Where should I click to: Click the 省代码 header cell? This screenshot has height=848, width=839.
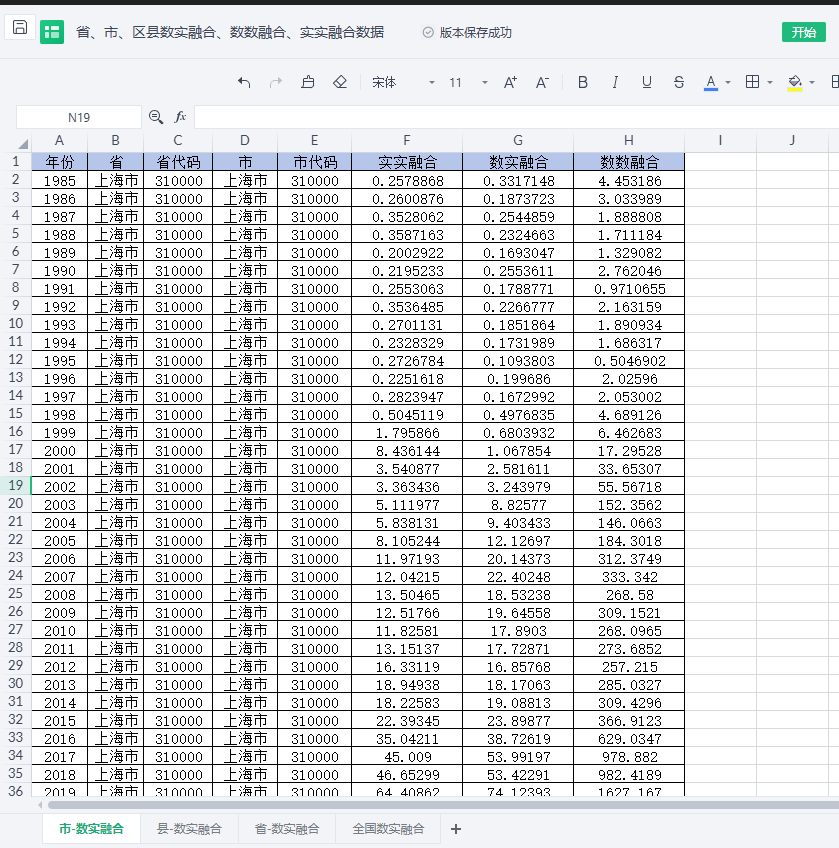pyautogui.click(x=178, y=162)
